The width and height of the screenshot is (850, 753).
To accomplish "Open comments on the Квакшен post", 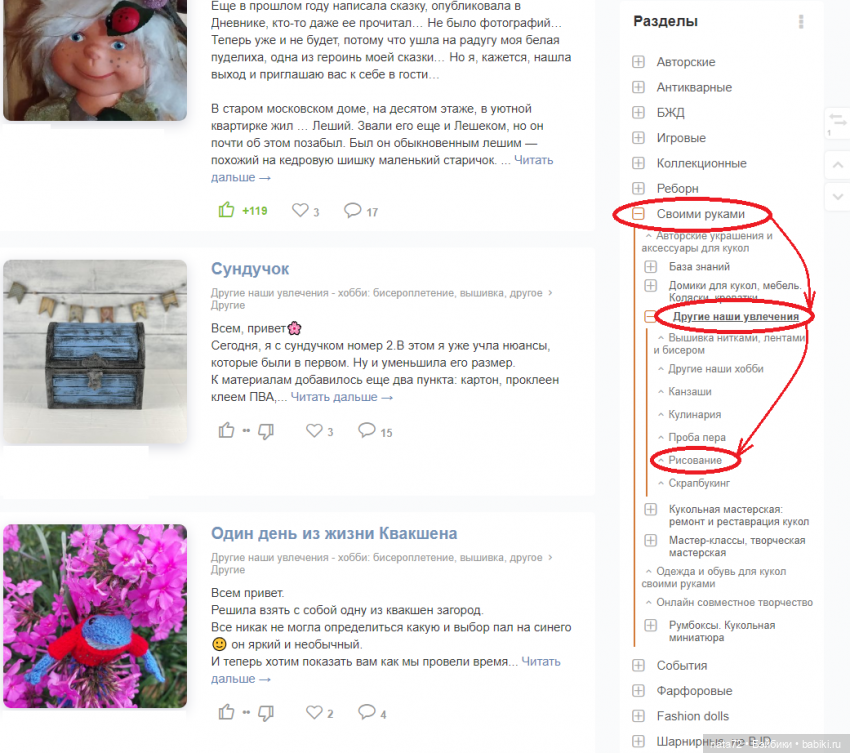I will point(367,713).
